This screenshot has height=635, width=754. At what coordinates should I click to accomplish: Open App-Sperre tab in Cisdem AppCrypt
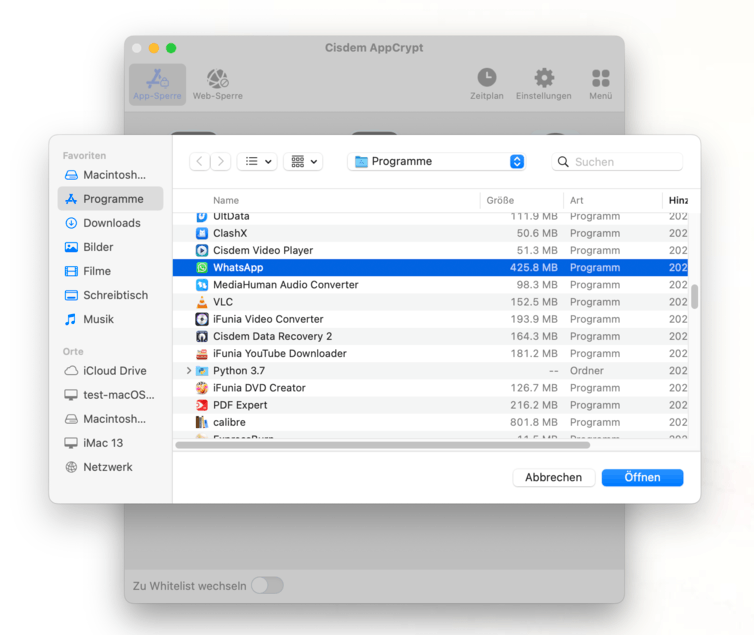coord(157,84)
